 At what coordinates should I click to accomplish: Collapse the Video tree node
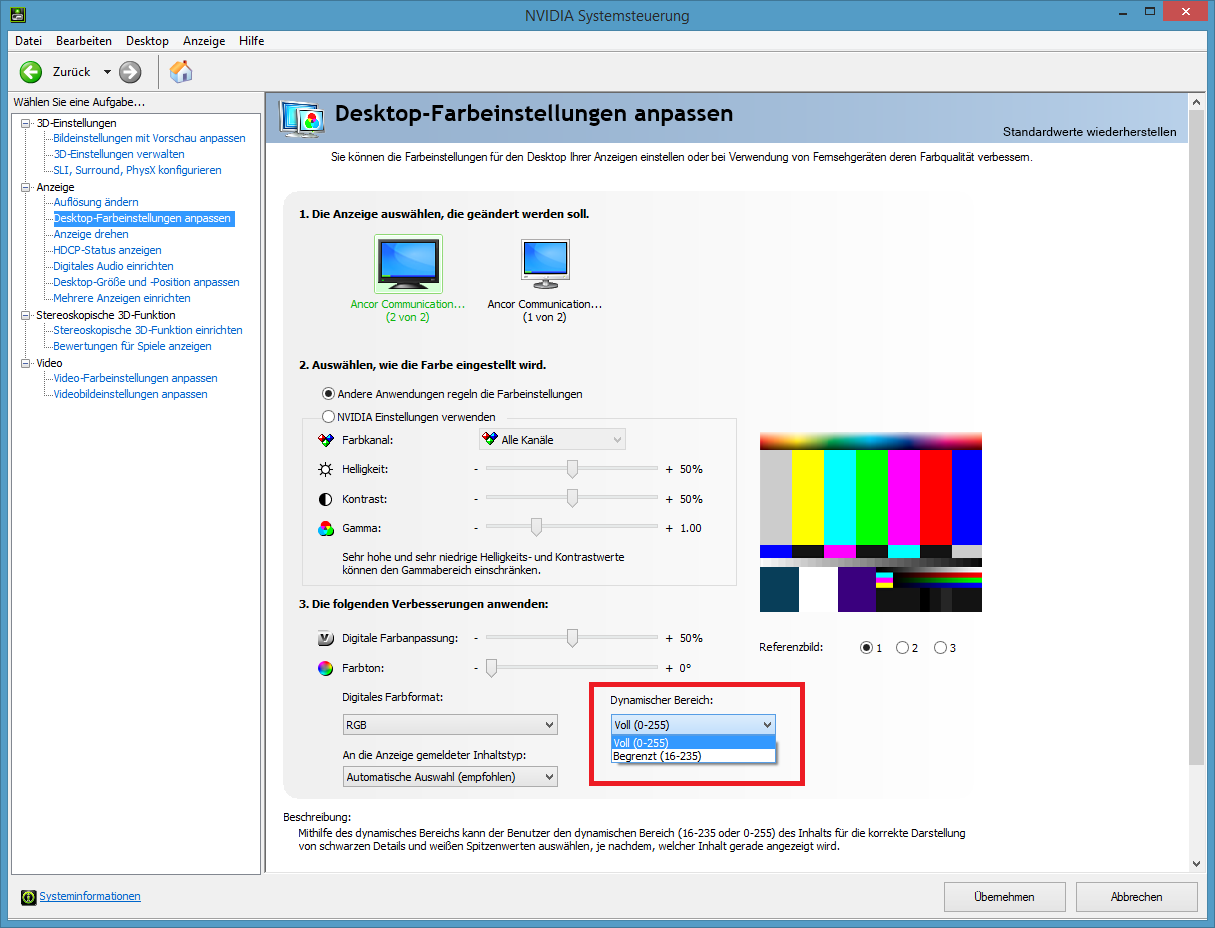click(x=26, y=363)
